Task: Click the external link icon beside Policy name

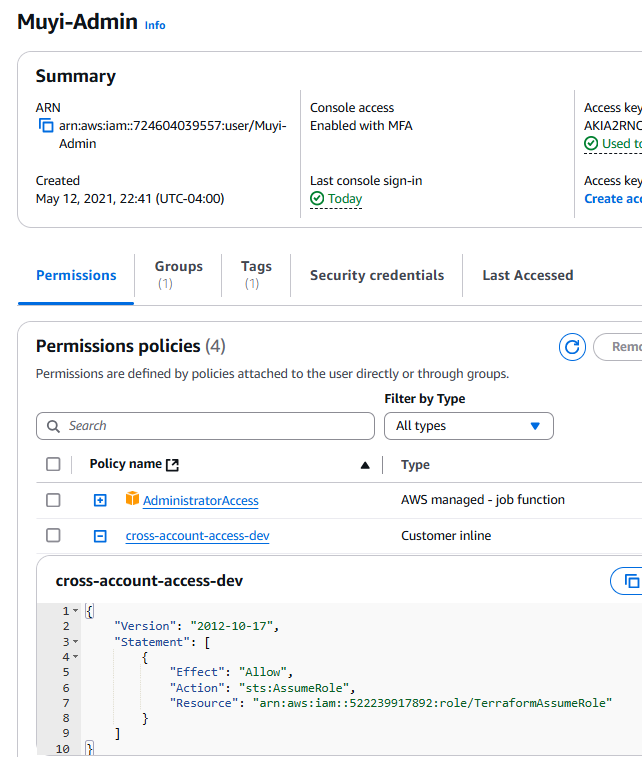Action: click(x=172, y=464)
